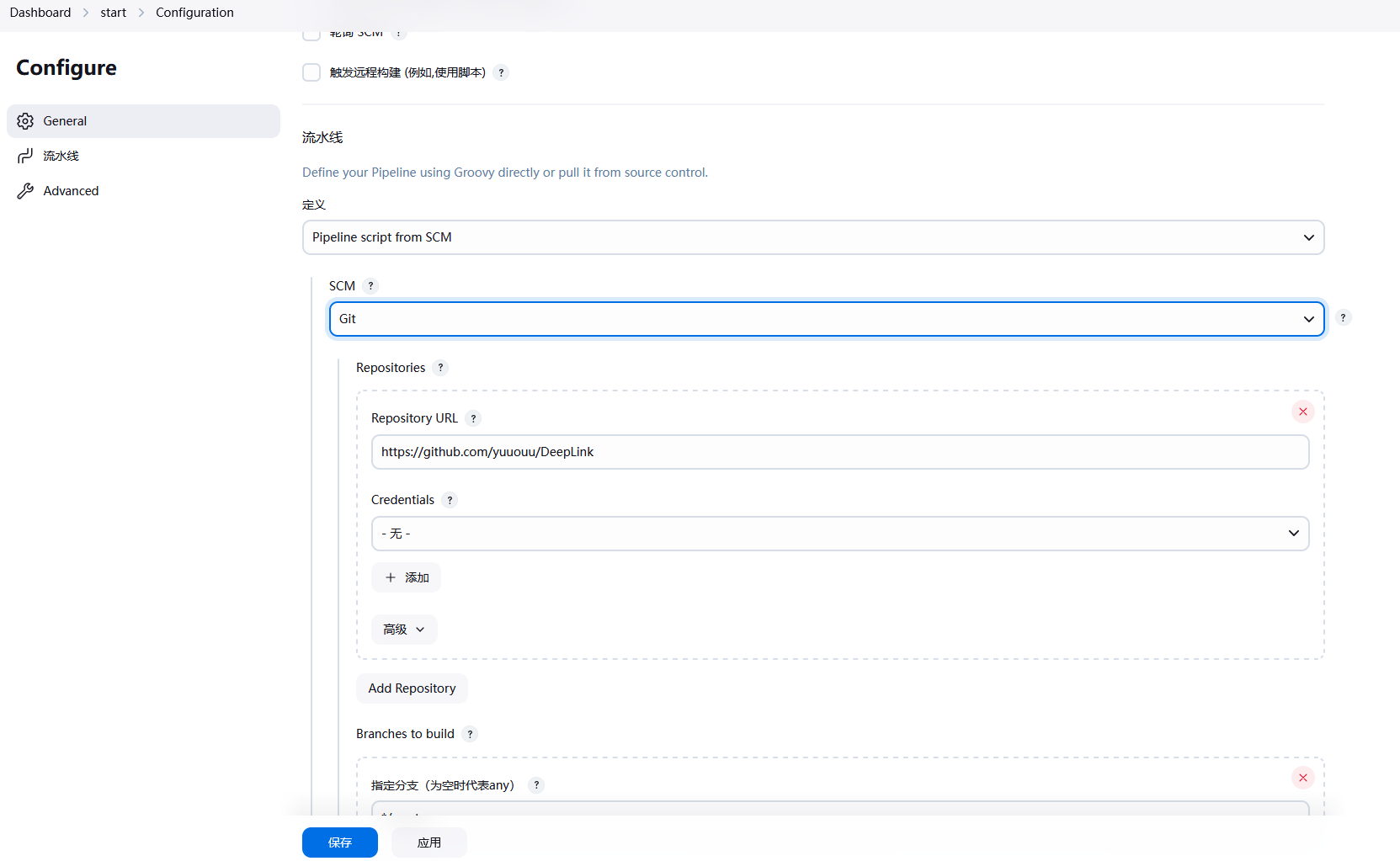Screen dimensions: 1400x861
Task: Click the 流水线 pipeline icon in sidebar
Action: click(x=25, y=156)
